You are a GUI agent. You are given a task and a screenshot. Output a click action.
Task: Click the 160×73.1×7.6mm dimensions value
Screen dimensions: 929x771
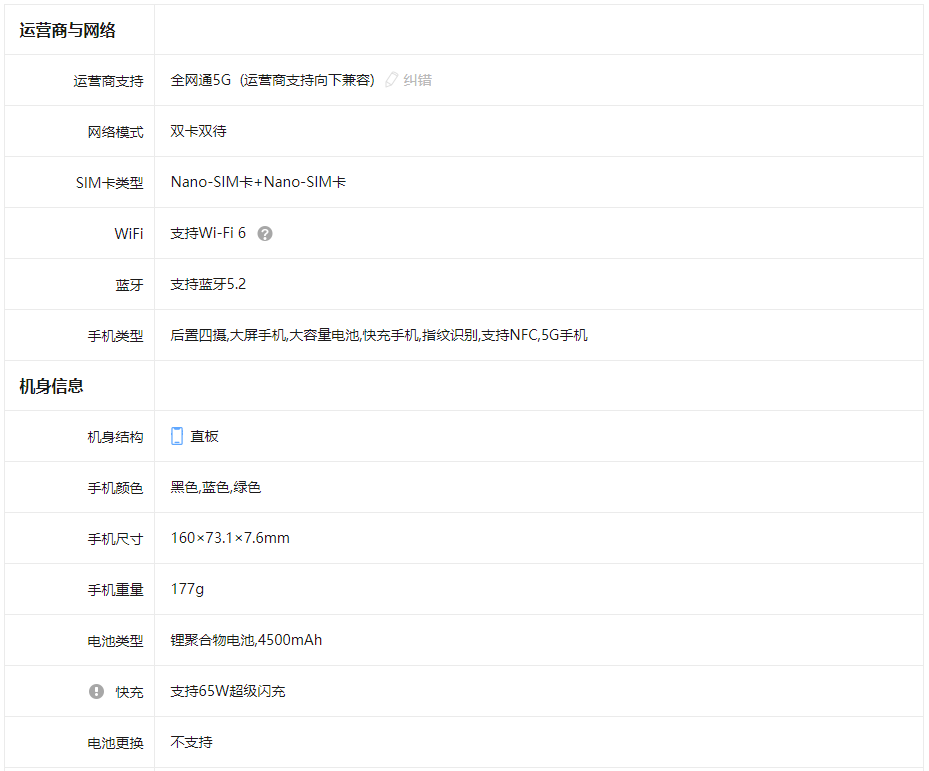[230, 537]
